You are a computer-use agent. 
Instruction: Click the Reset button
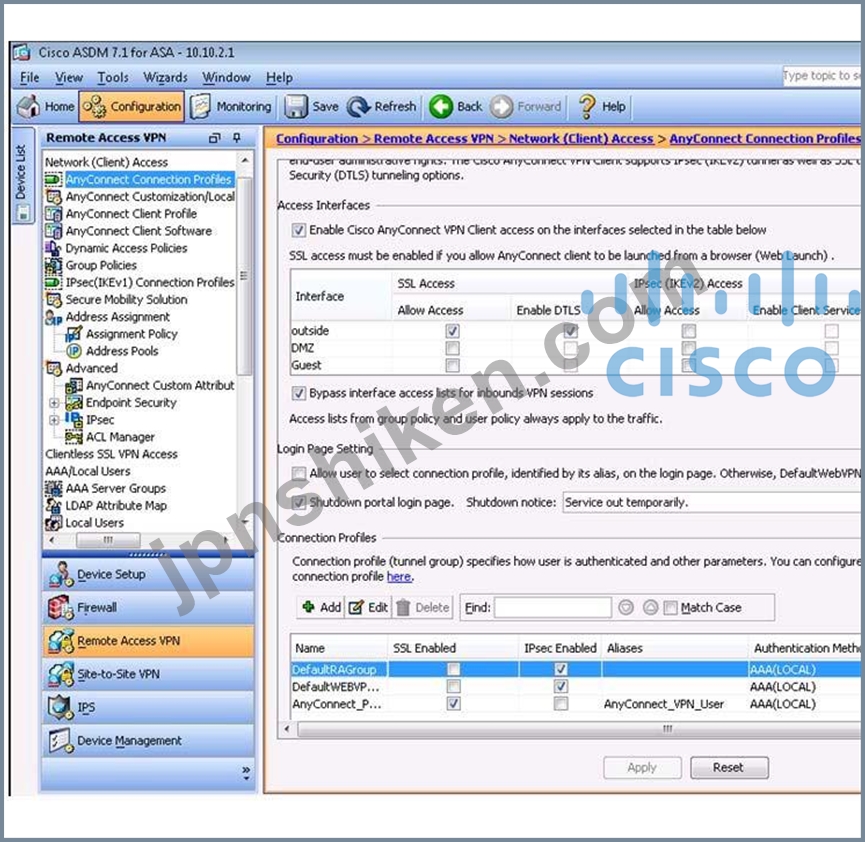pos(729,768)
